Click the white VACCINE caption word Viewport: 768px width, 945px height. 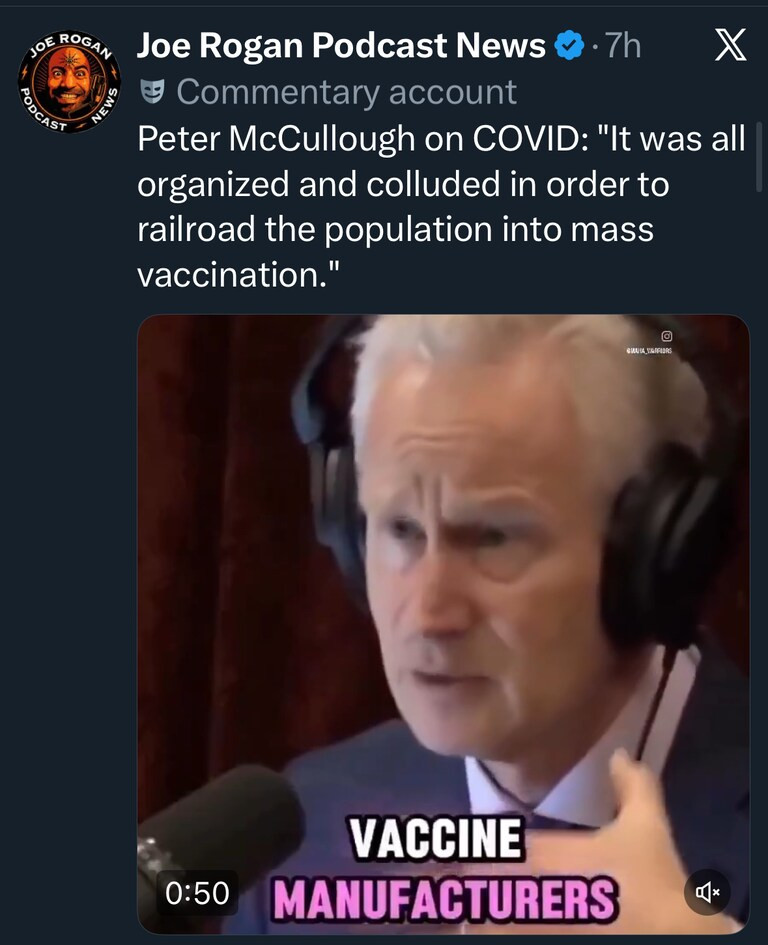pyautogui.click(x=437, y=838)
